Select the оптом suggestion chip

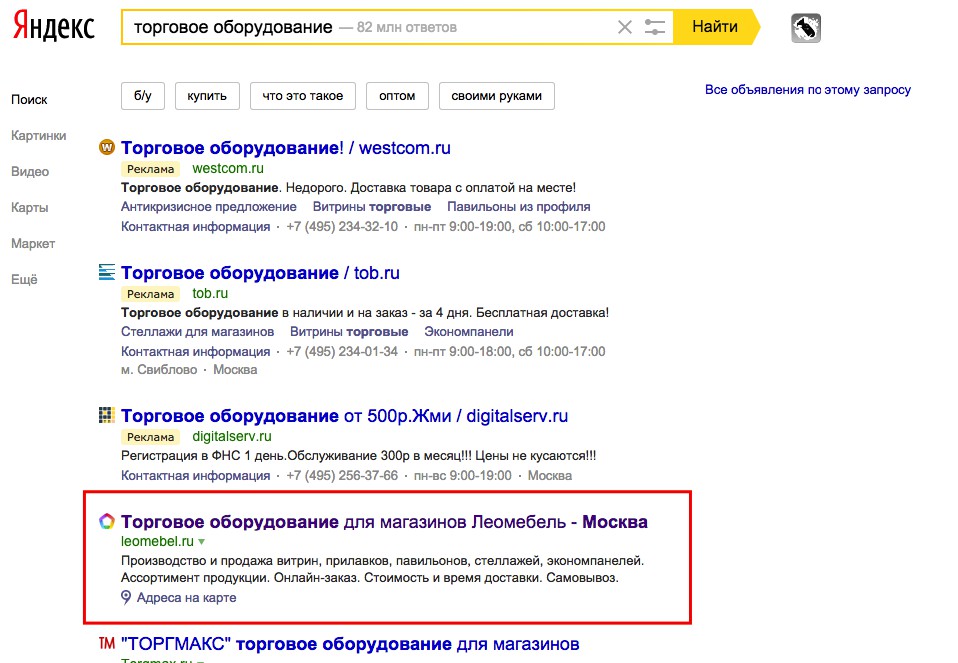click(397, 96)
